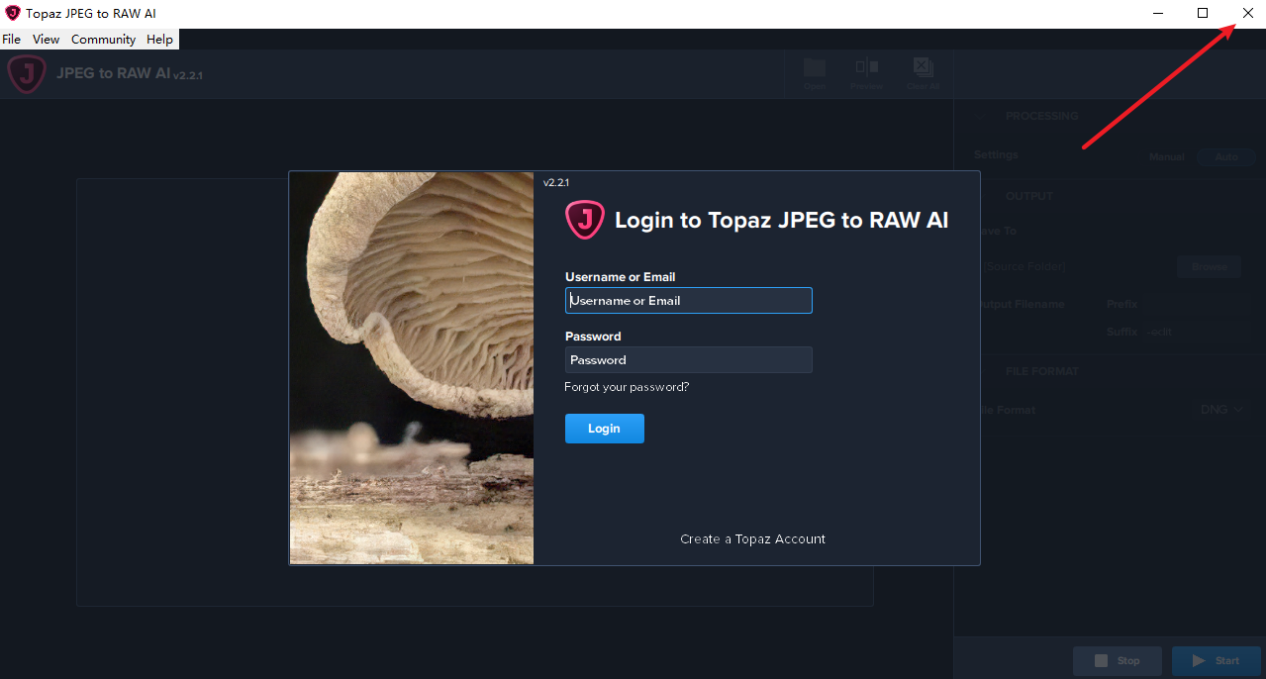1266x679 pixels.
Task: Click the Stop processing button
Action: tap(1117, 661)
